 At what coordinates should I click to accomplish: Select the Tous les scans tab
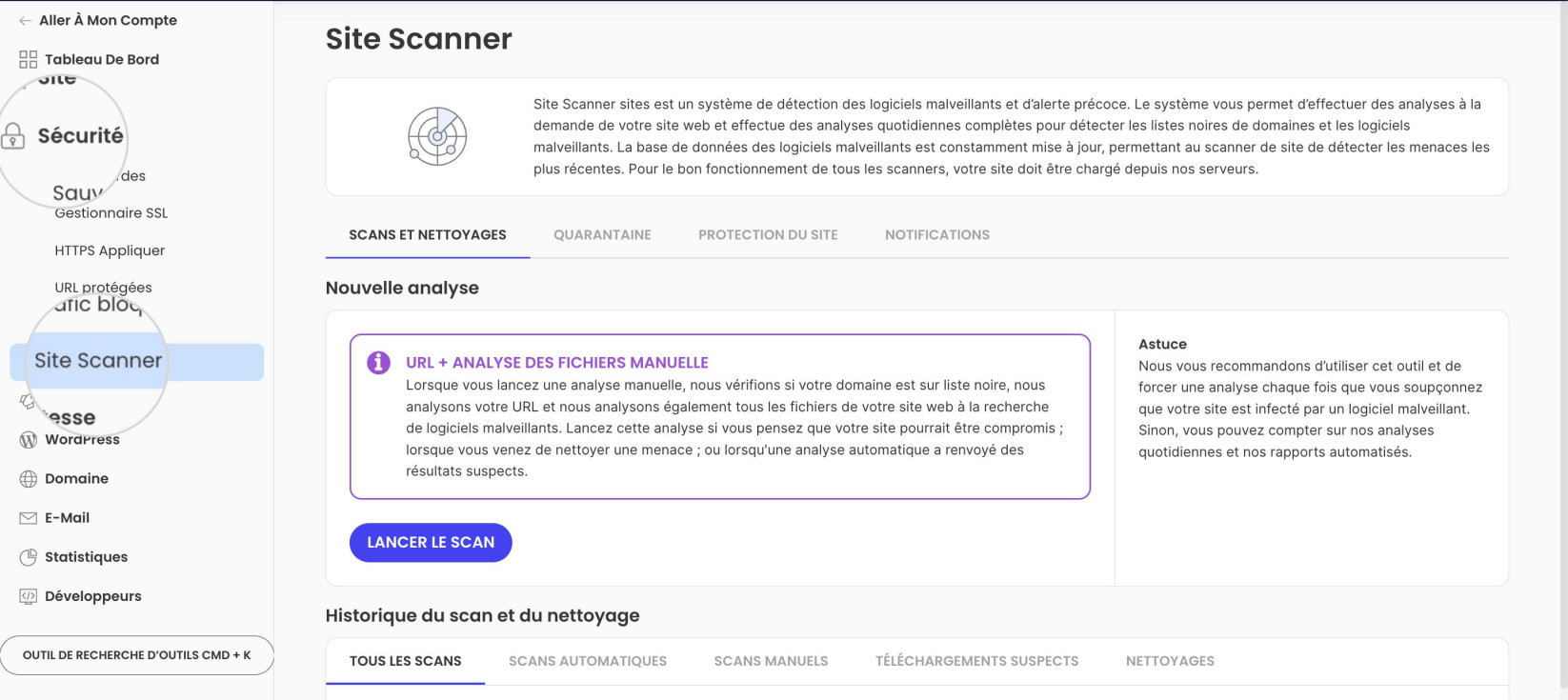click(405, 661)
